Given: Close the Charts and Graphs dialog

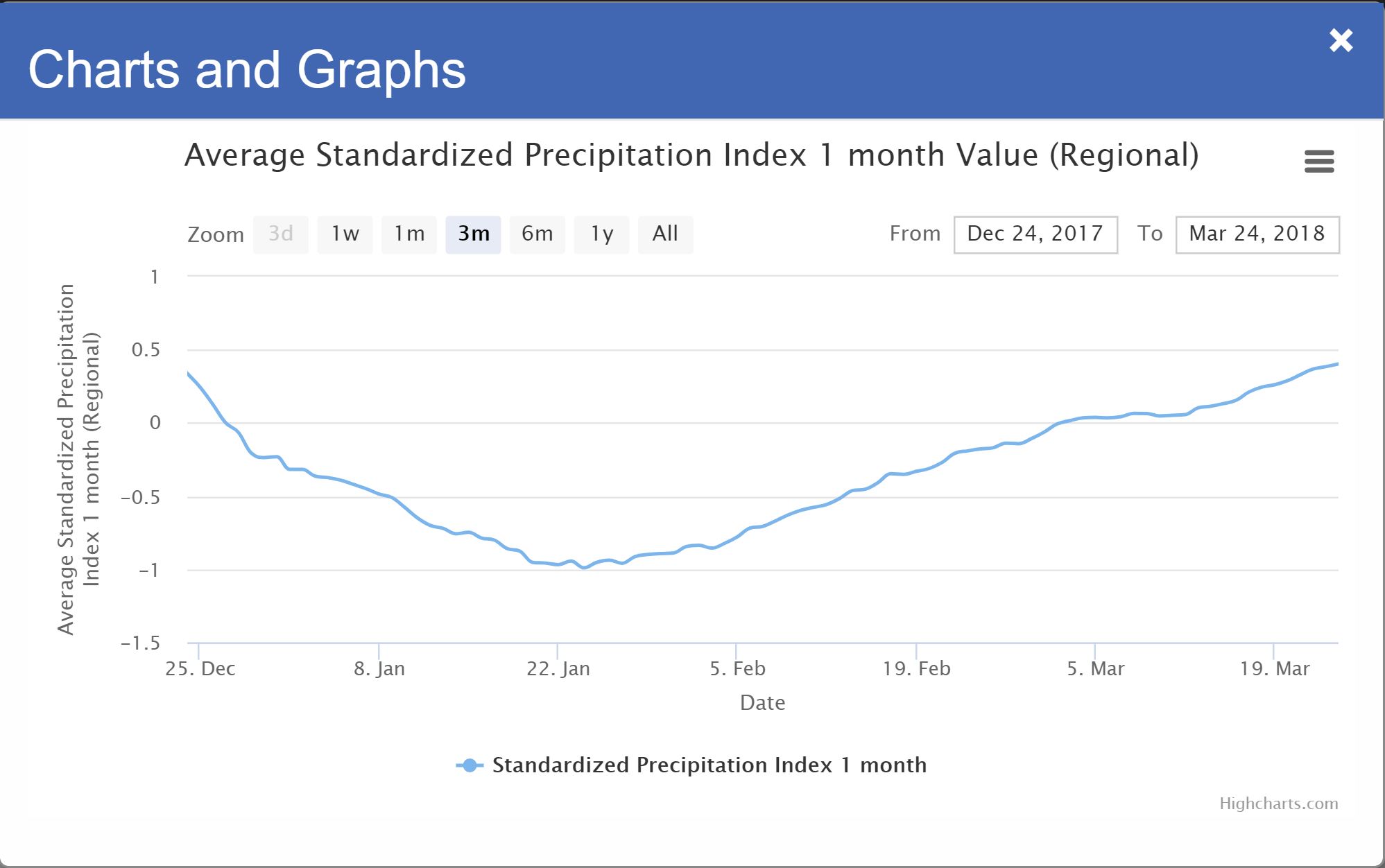Looking at the screenshot, I should [x=1341, y=41].
